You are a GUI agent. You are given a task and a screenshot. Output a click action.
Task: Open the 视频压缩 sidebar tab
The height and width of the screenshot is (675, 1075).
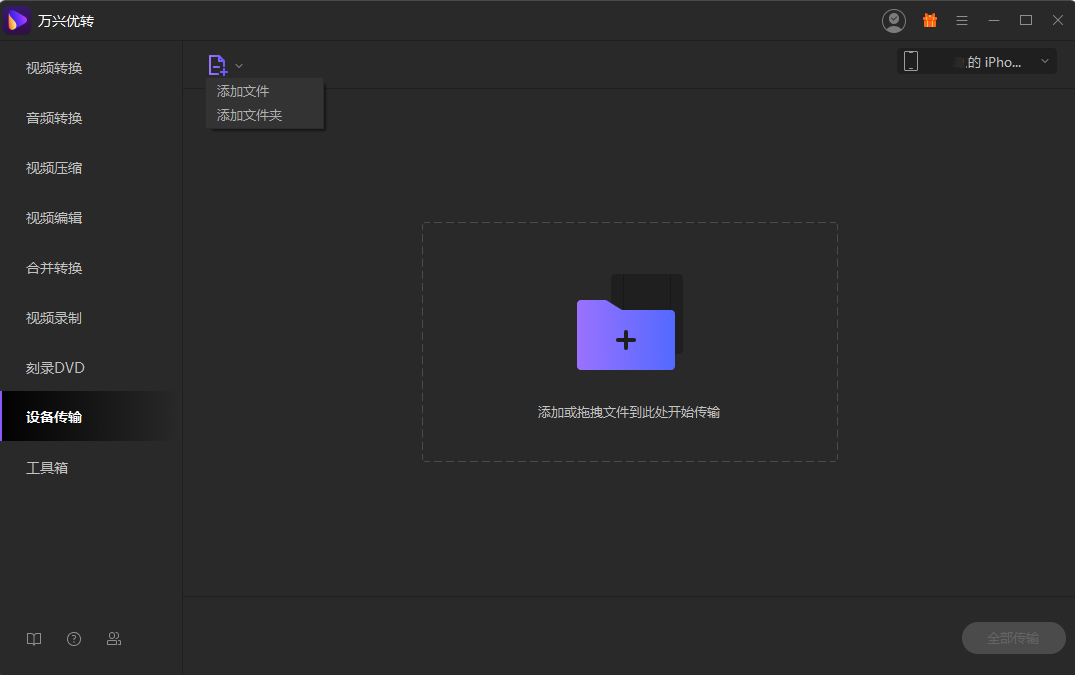54,168
